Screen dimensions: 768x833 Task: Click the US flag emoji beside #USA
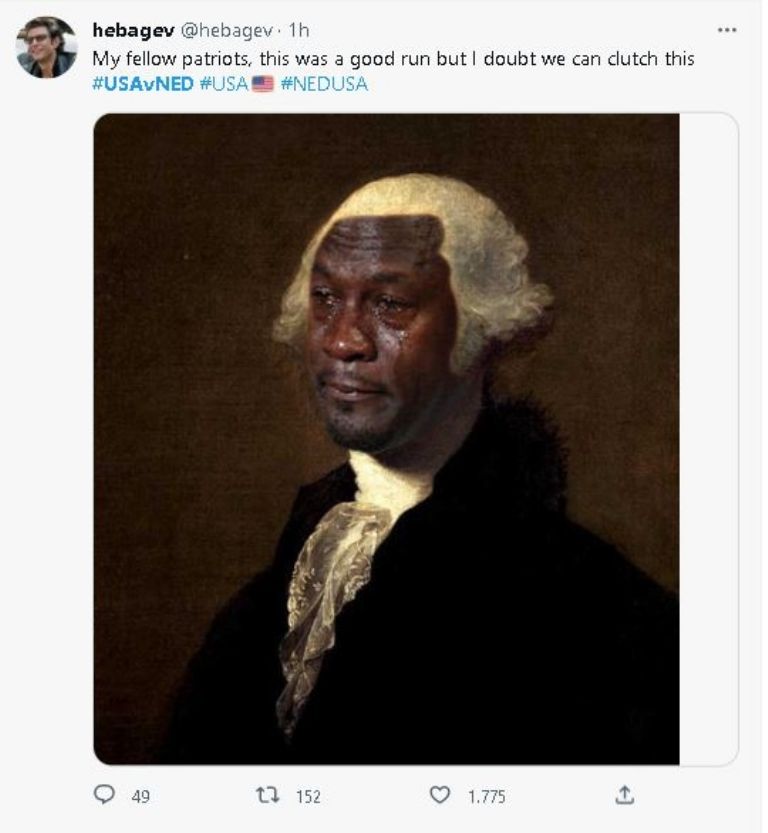tap(263, 85)
